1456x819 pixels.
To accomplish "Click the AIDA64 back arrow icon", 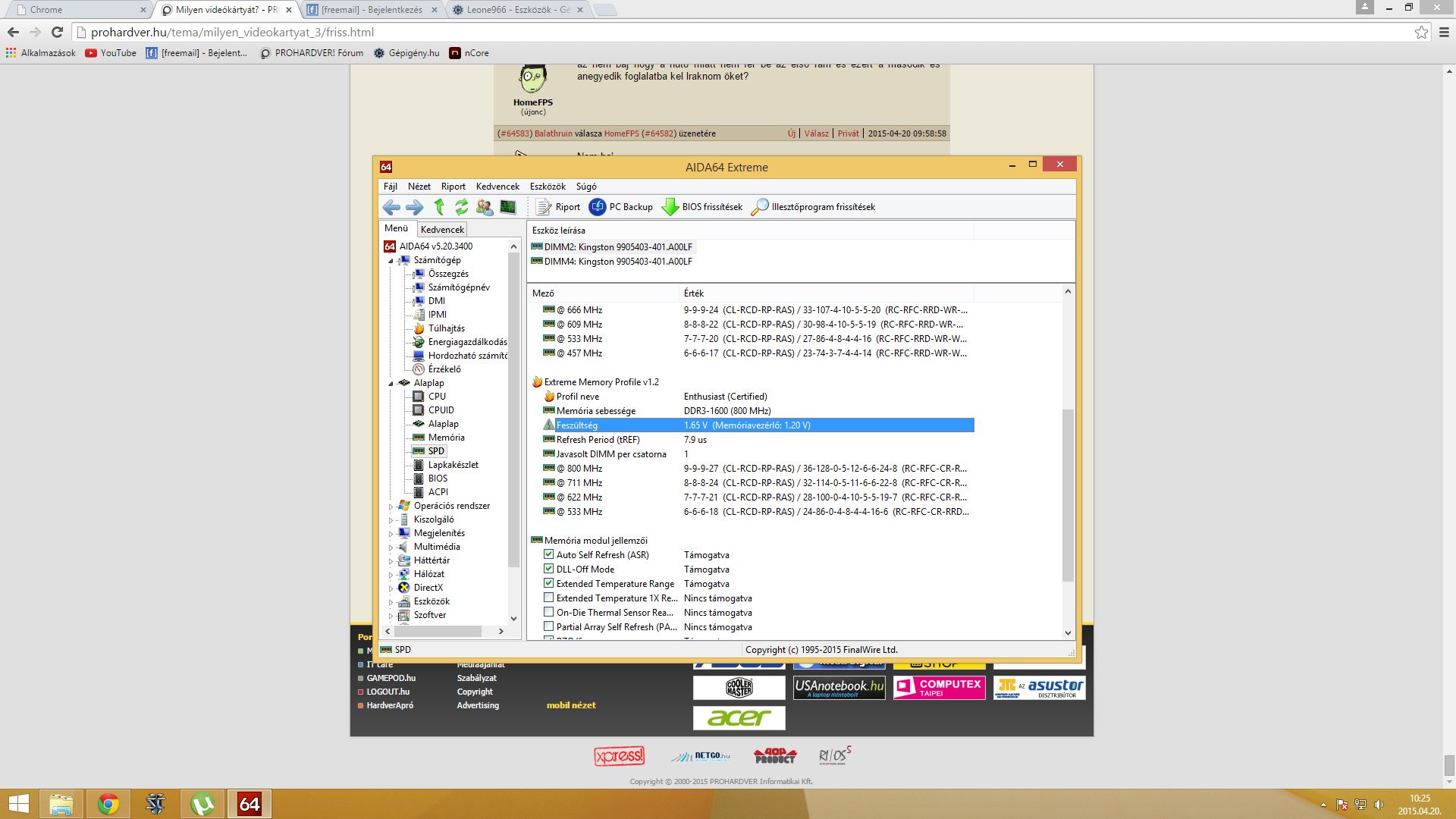I will [391, 207].
